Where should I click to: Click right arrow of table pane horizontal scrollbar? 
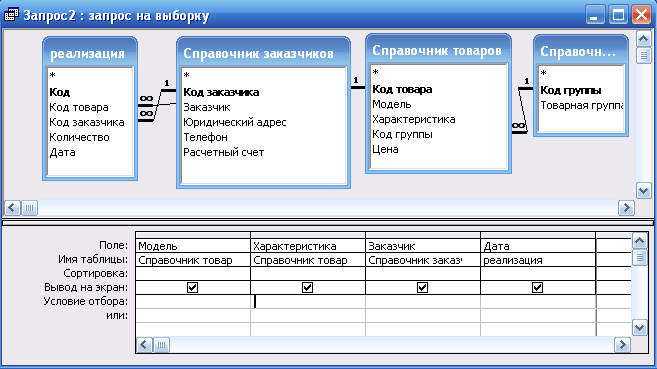(626, 208)
